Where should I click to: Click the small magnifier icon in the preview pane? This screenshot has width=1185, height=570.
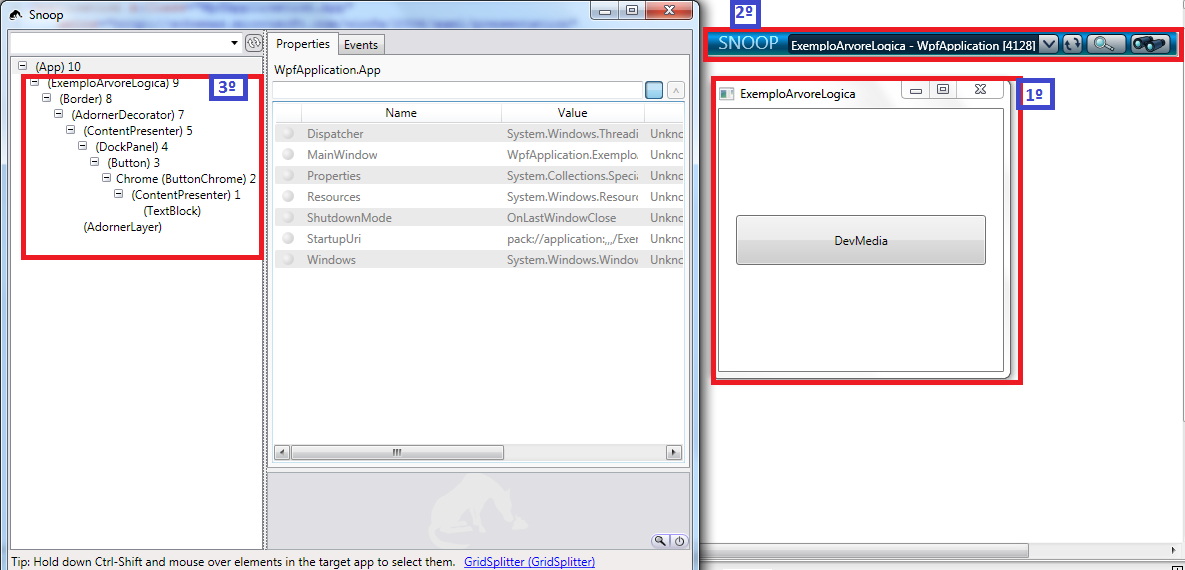[x=661, y=541]
